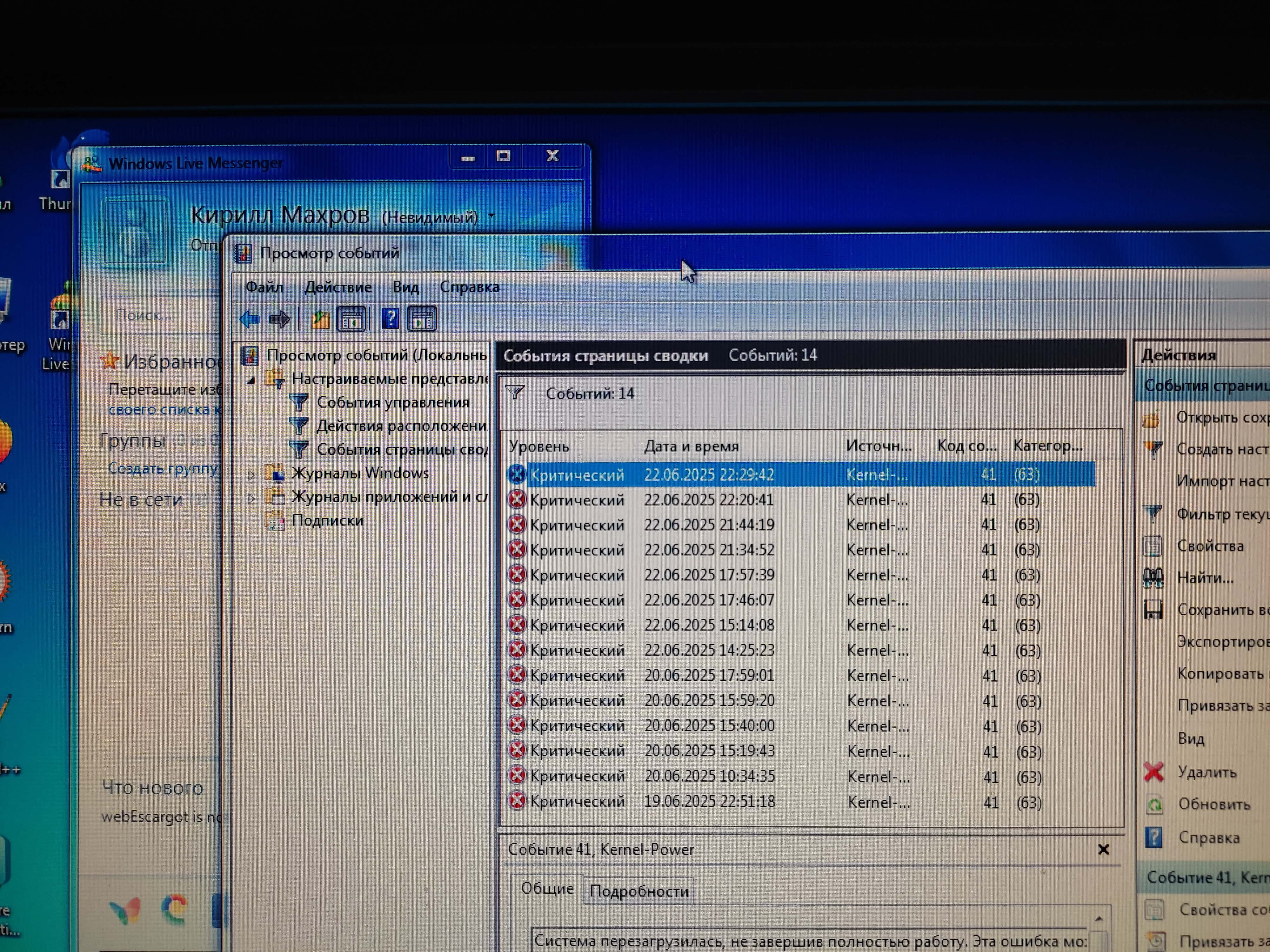Open Найти... binoculars action
The image size is (1270, 952).
1205,578
